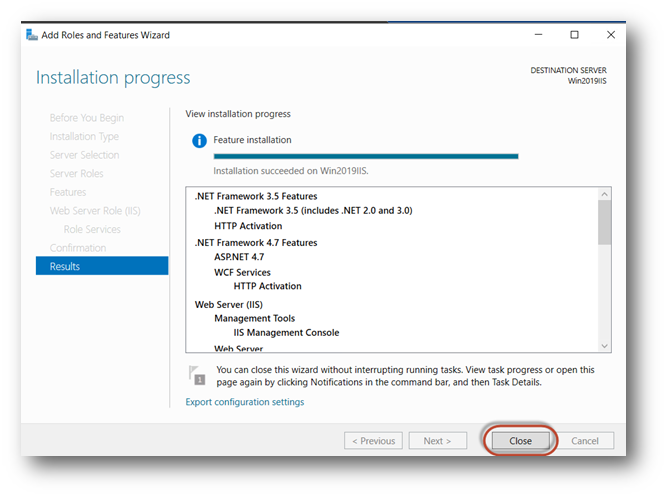Select IIS Management Console entry
Screen dimensions: 668x498
[x=286, y=333]
